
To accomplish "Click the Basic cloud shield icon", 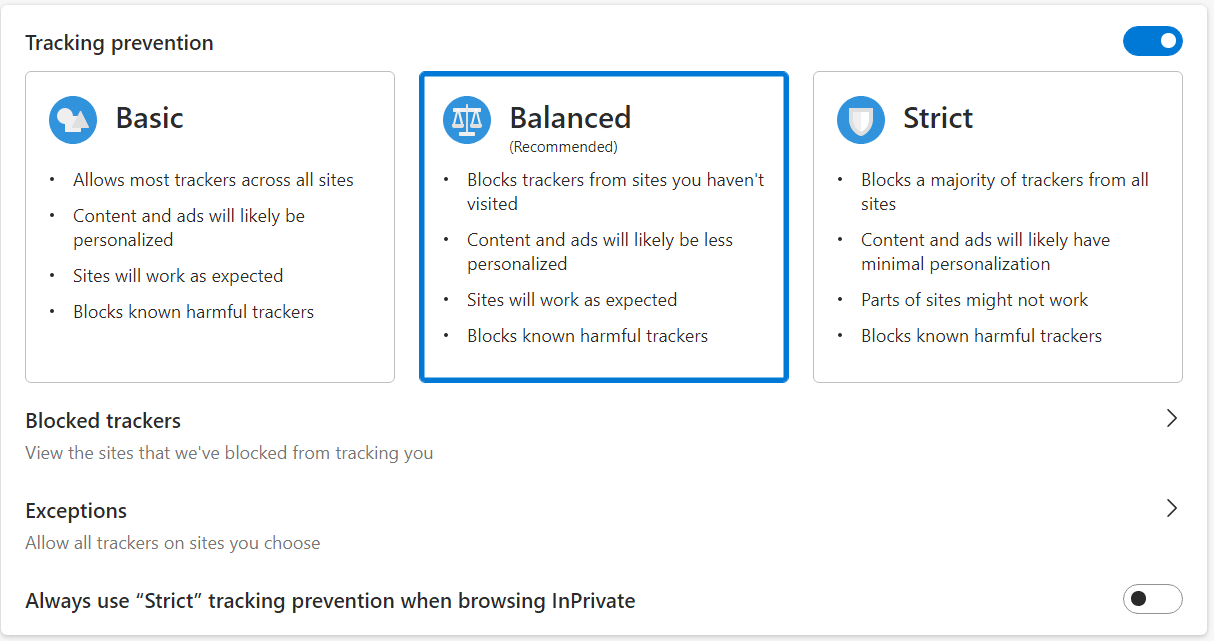I will pos(70,118).
